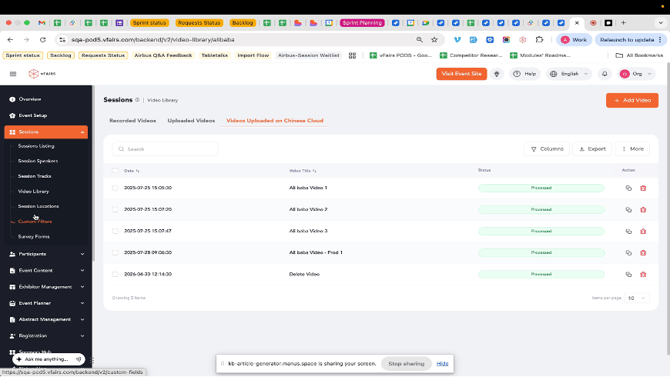Bookmark page with the star icon
The width and height of the screenshot is (670, 377).
434,40
